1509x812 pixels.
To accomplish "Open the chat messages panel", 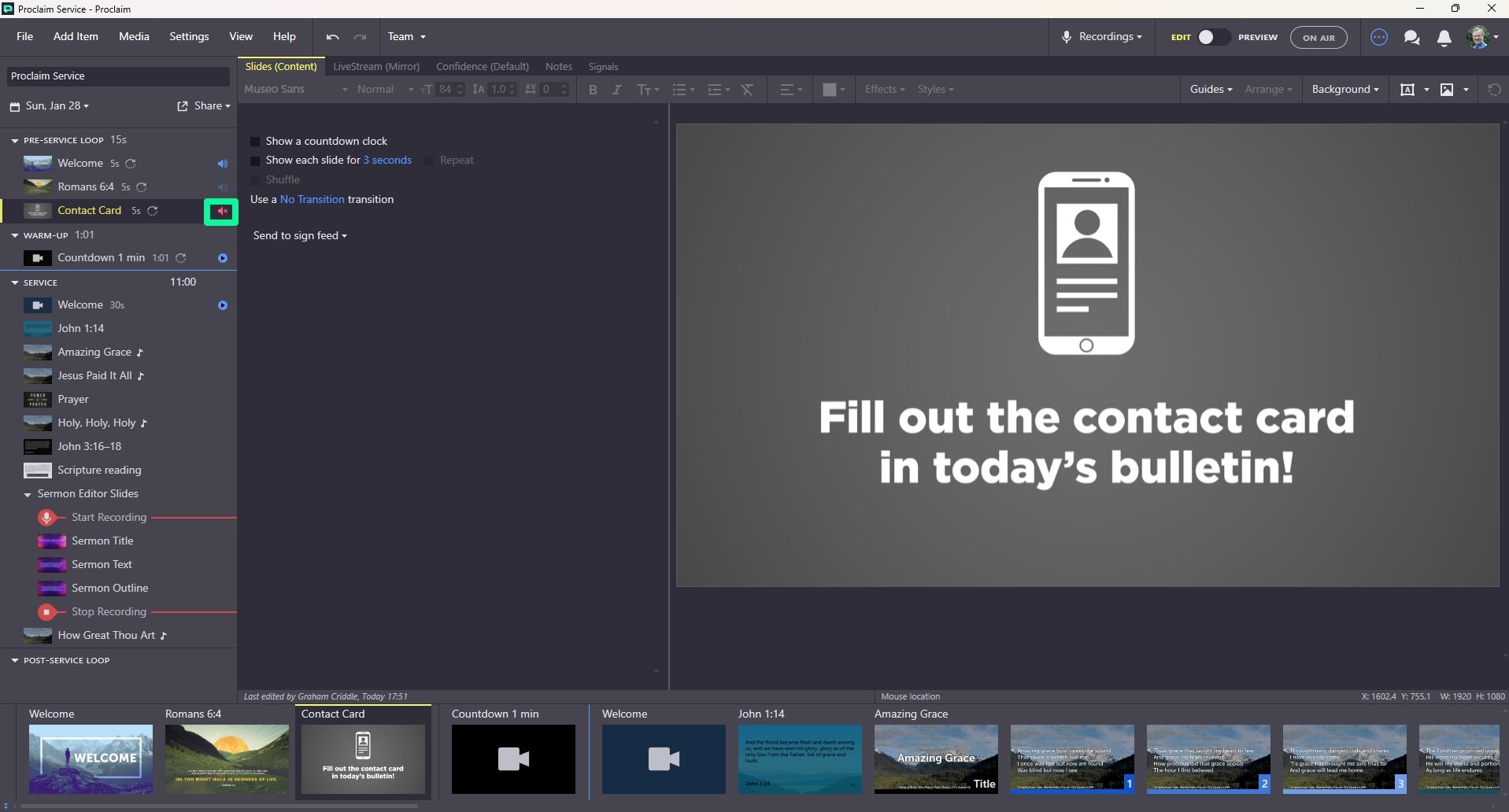I will pyautogui.click(x=1411, y=37).
